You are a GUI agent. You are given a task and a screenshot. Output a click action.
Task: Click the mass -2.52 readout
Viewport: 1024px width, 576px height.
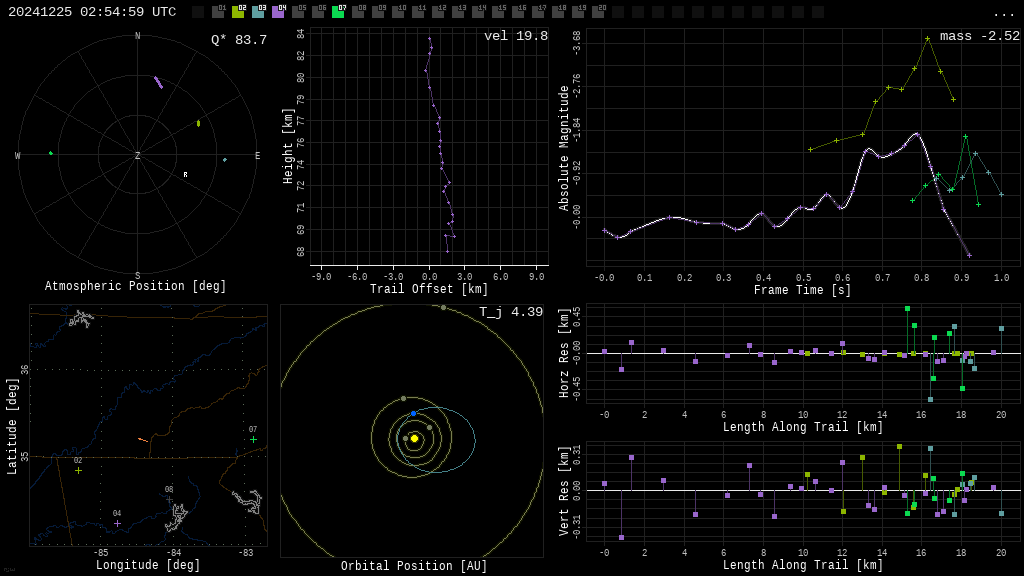coord(979,37)
